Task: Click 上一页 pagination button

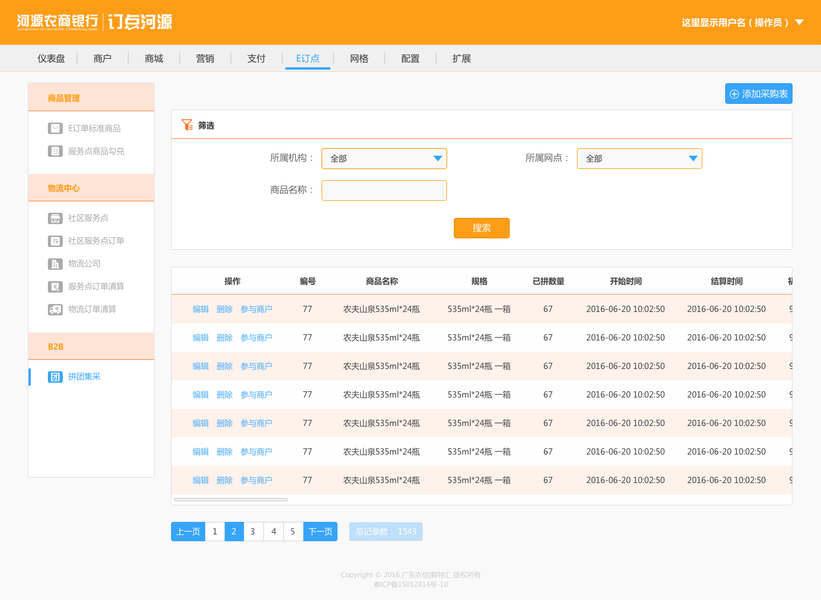Action: pos(188,531)
